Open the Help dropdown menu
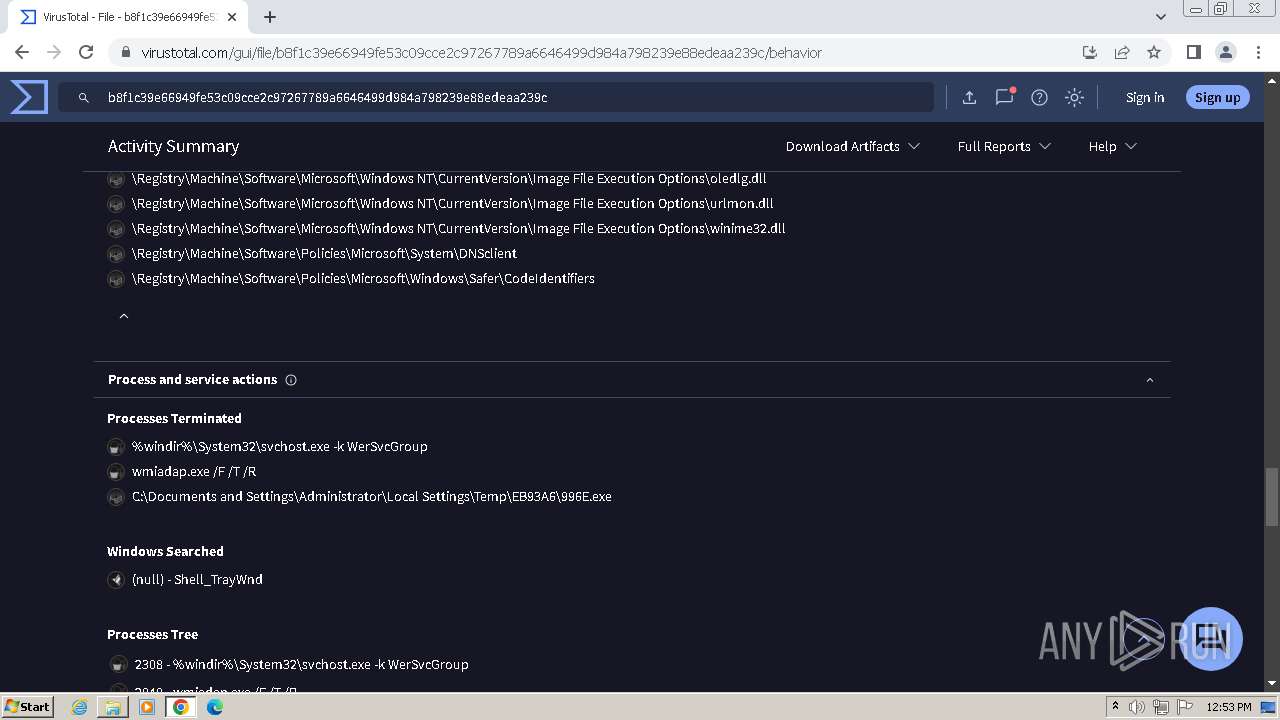 (x=1113, y=146)
